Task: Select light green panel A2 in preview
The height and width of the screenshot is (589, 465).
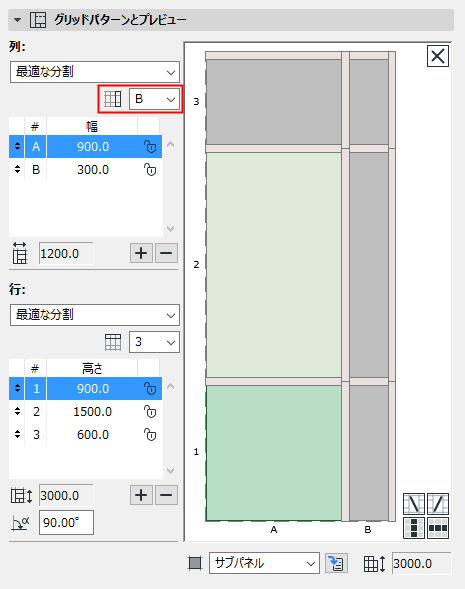Action: [274, 265]
